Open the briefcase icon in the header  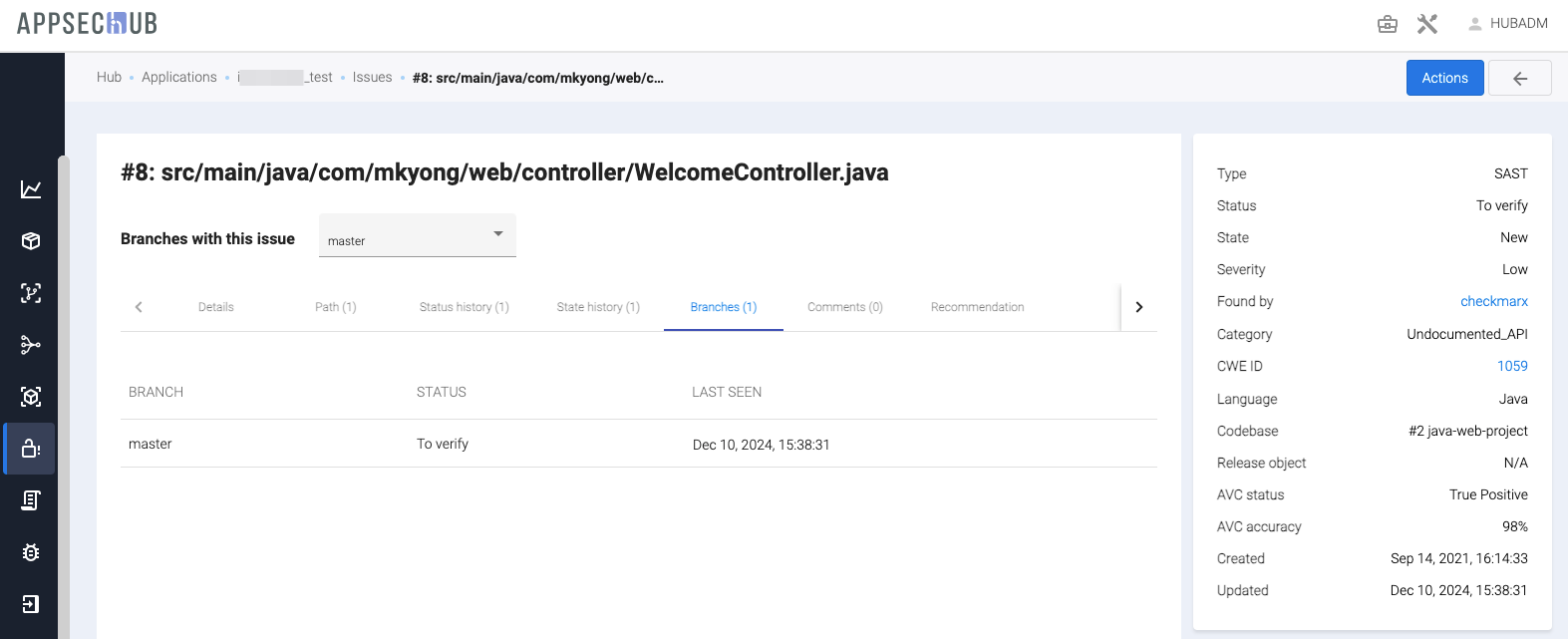[1387, 24]
